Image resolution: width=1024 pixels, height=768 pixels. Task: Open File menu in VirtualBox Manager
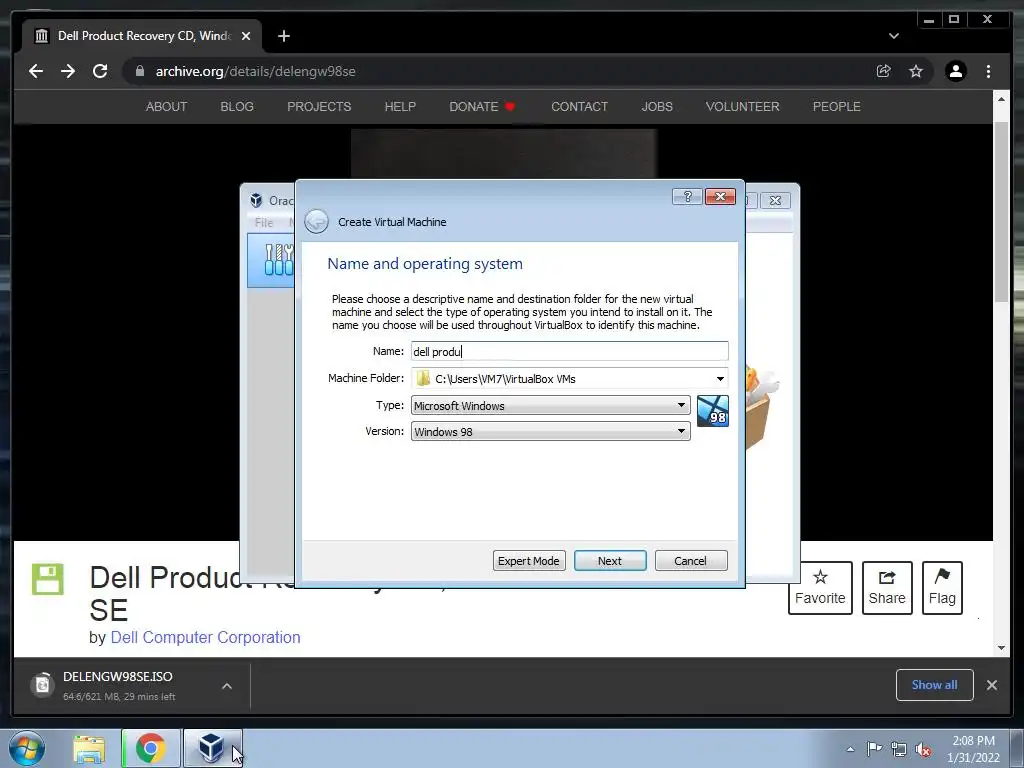[x=264, y=223]
